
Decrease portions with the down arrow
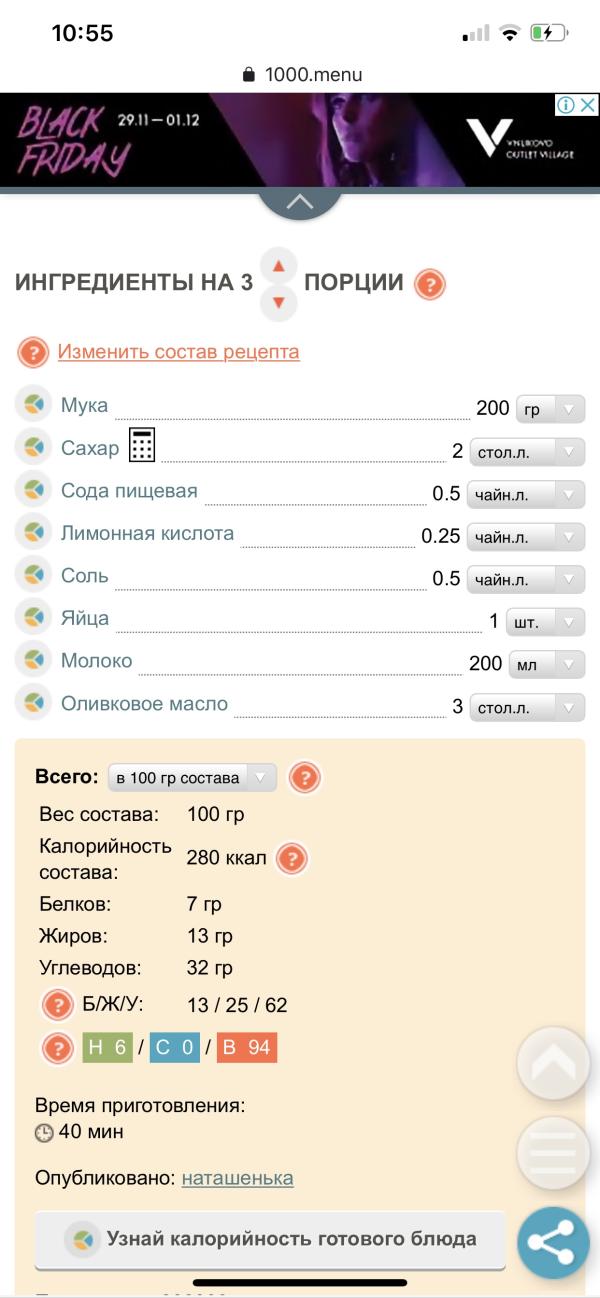pos(279,303)
